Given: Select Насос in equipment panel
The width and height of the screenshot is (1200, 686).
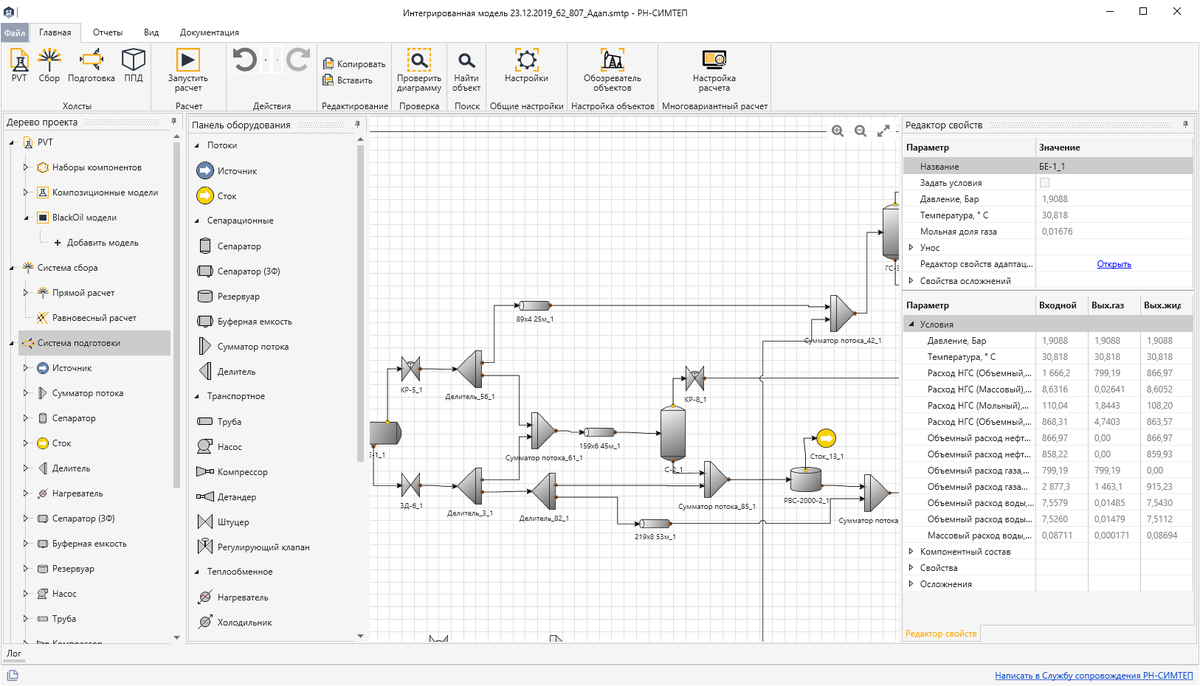Looking at the screenshot, I should tap(219, 447).
